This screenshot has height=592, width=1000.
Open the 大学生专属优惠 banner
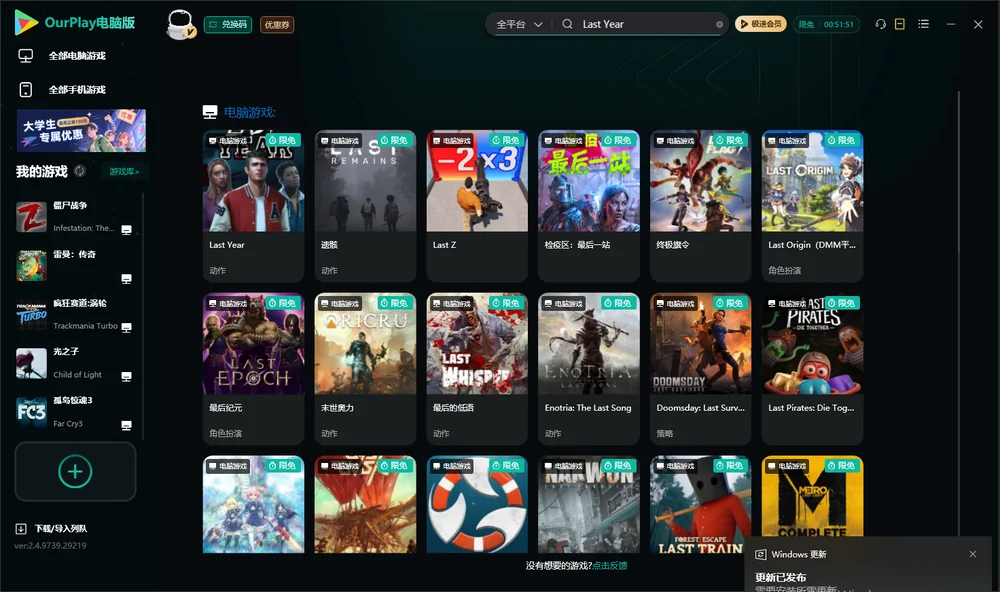coord(82,130)
